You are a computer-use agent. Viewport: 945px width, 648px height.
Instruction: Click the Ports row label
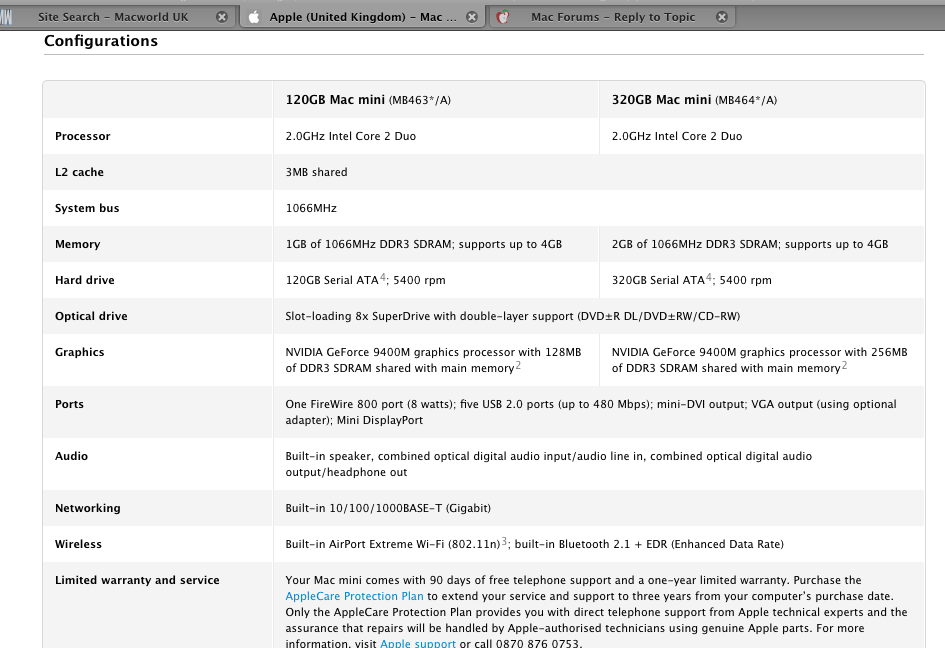point(69,404)
